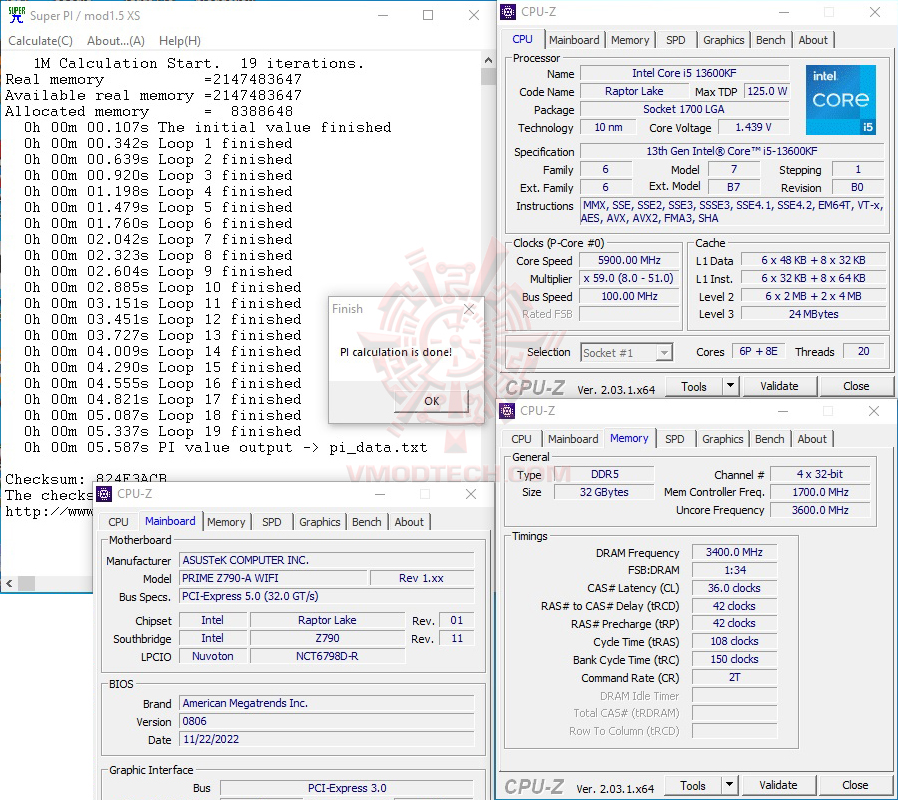The image size is (898, 800).
Task: Click the Intel Core i5 logo badge
Action: 840,100
